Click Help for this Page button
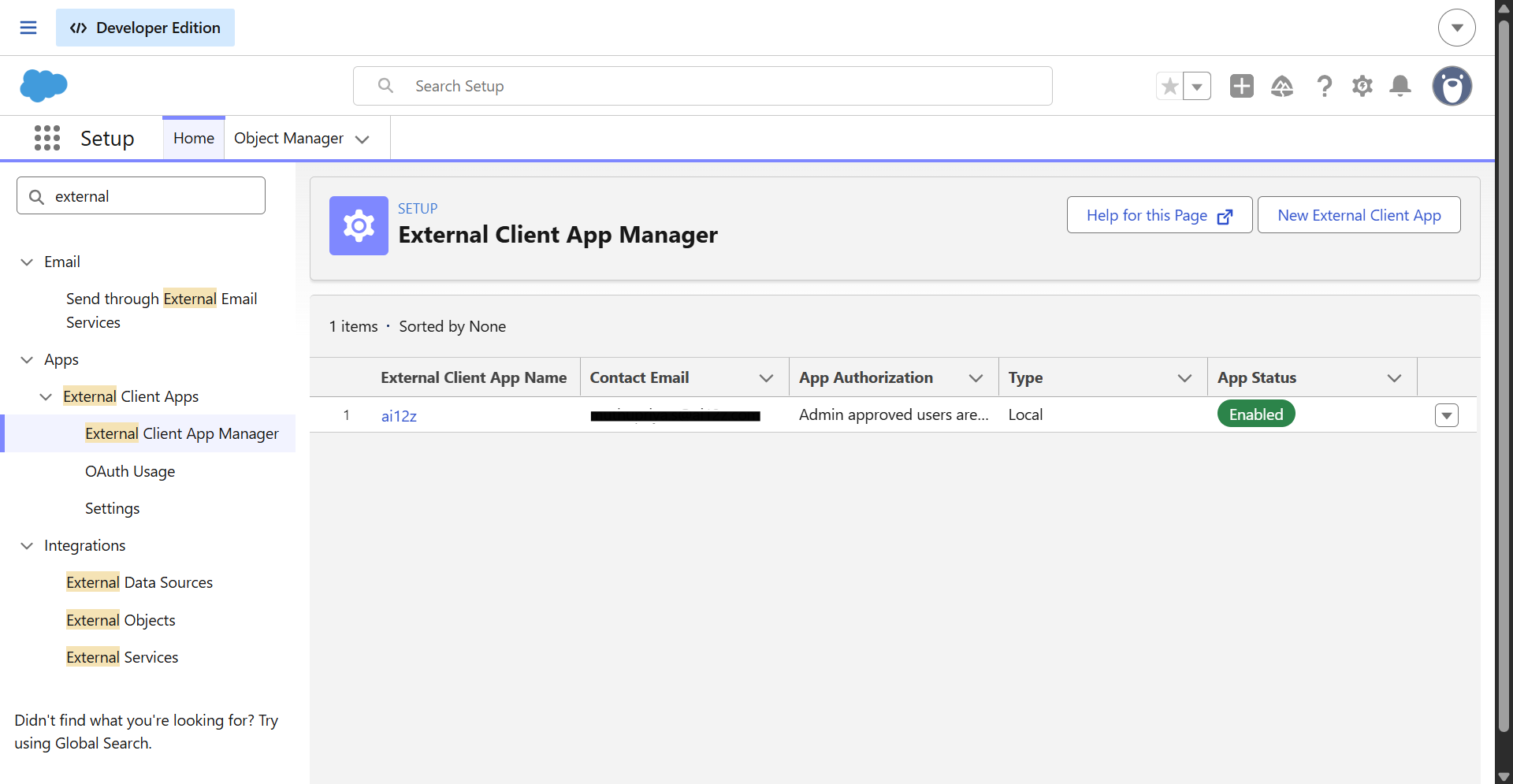The width and height of the screenshot is (1513, 784). point(1159,215)
